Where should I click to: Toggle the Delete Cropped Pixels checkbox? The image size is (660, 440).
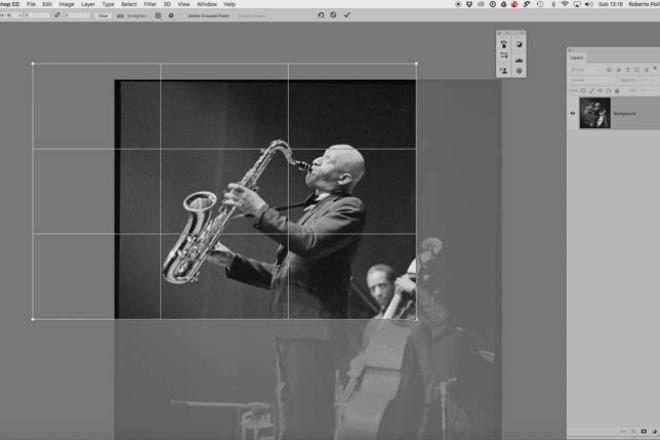click(x=185, y=16)
